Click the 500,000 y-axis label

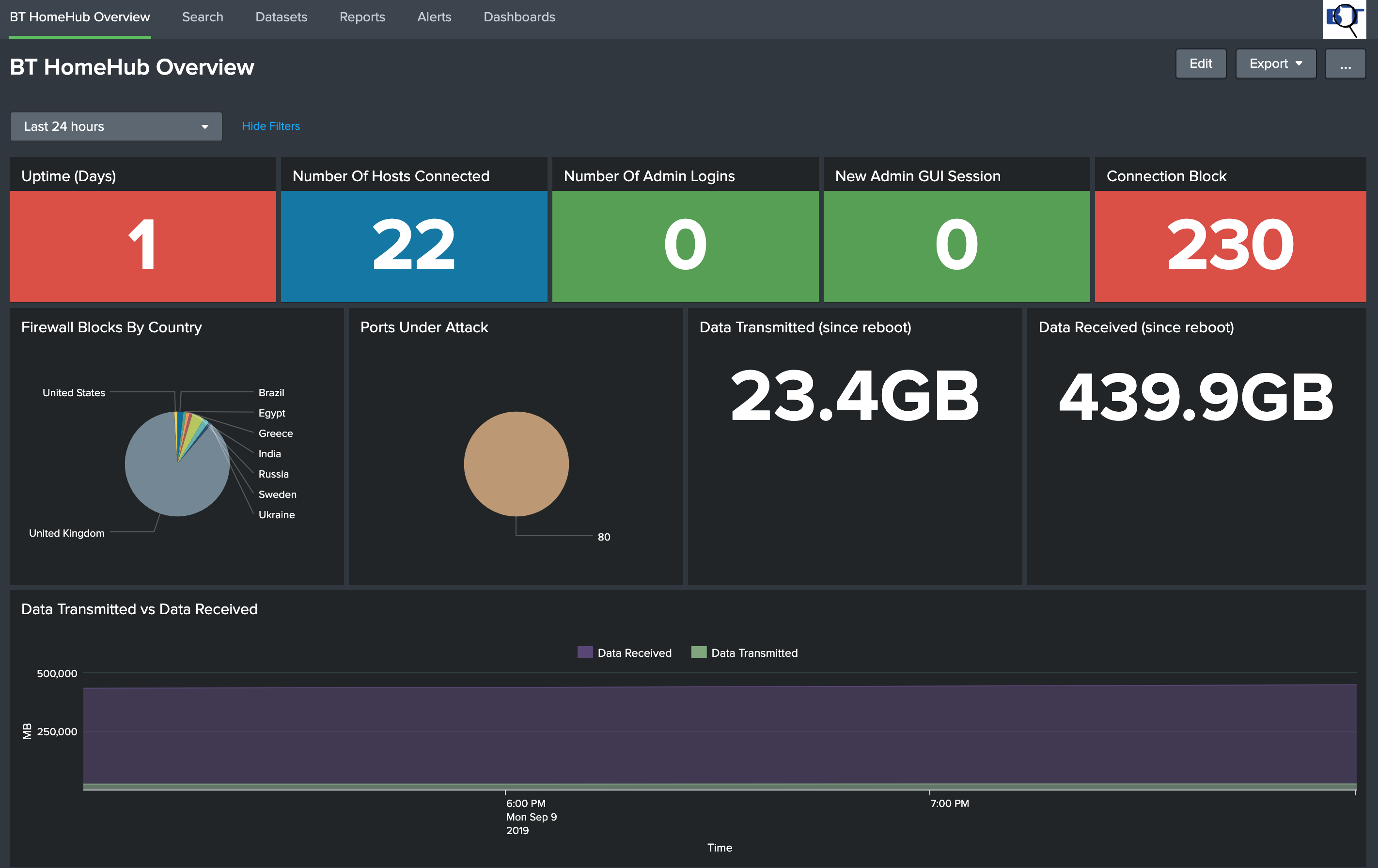click(x=57, y=673)
